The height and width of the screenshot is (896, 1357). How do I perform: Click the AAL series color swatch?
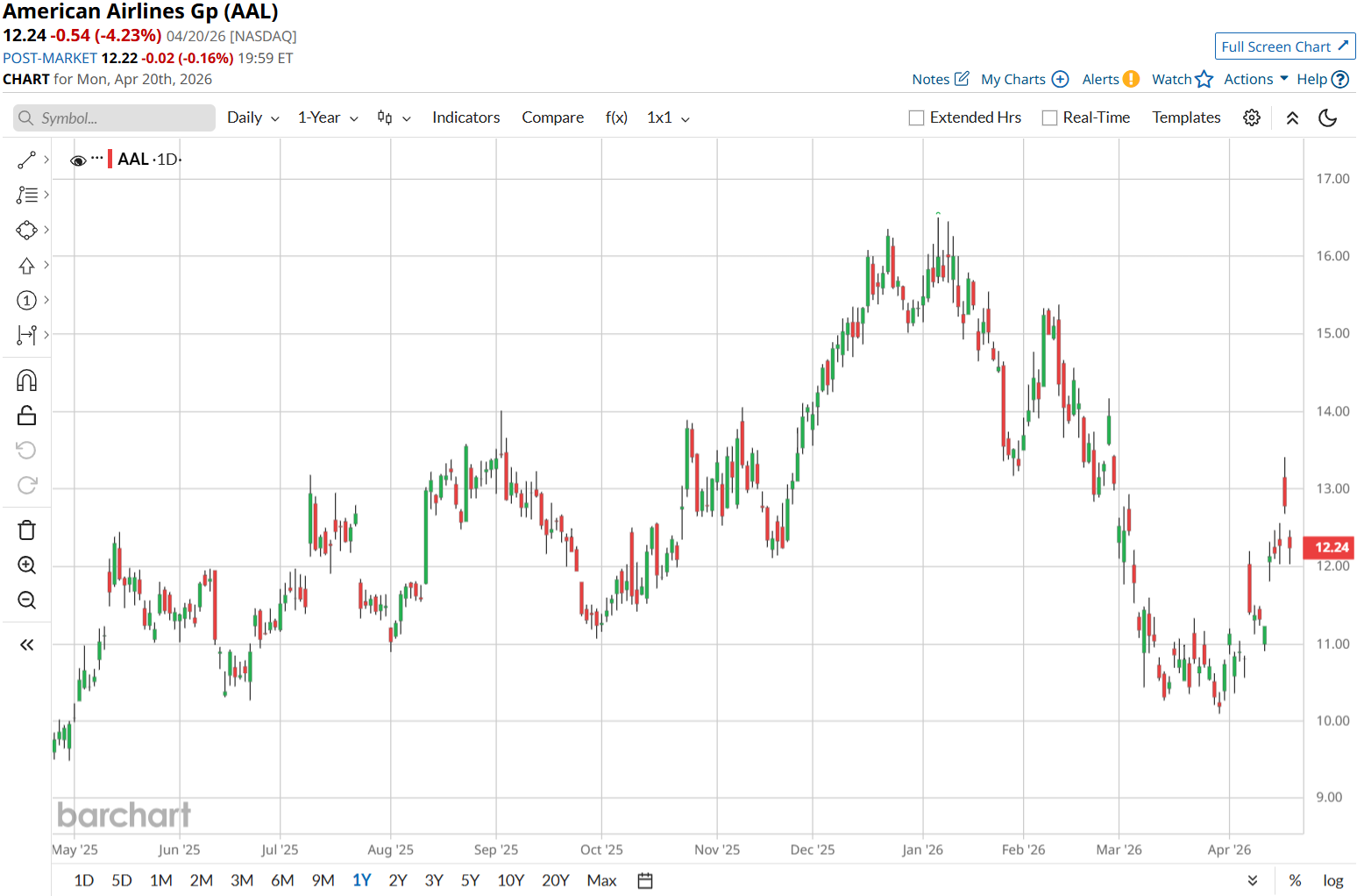pyautogui.click(x=110, y=160)
